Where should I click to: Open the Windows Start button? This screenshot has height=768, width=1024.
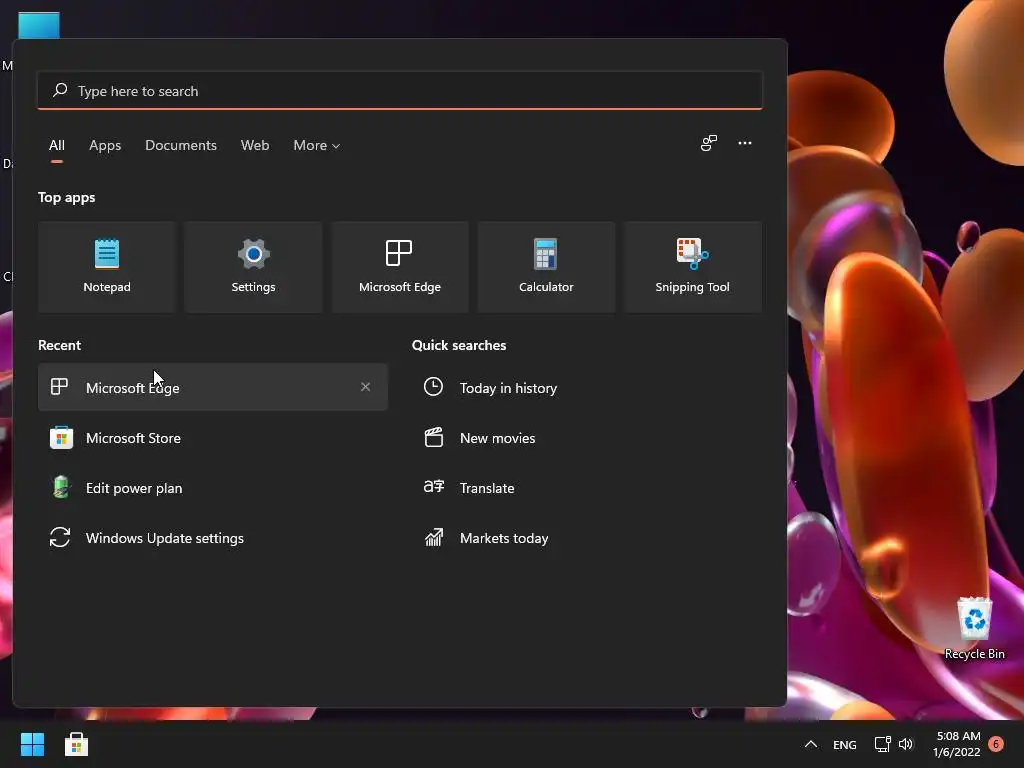(32, 744)
